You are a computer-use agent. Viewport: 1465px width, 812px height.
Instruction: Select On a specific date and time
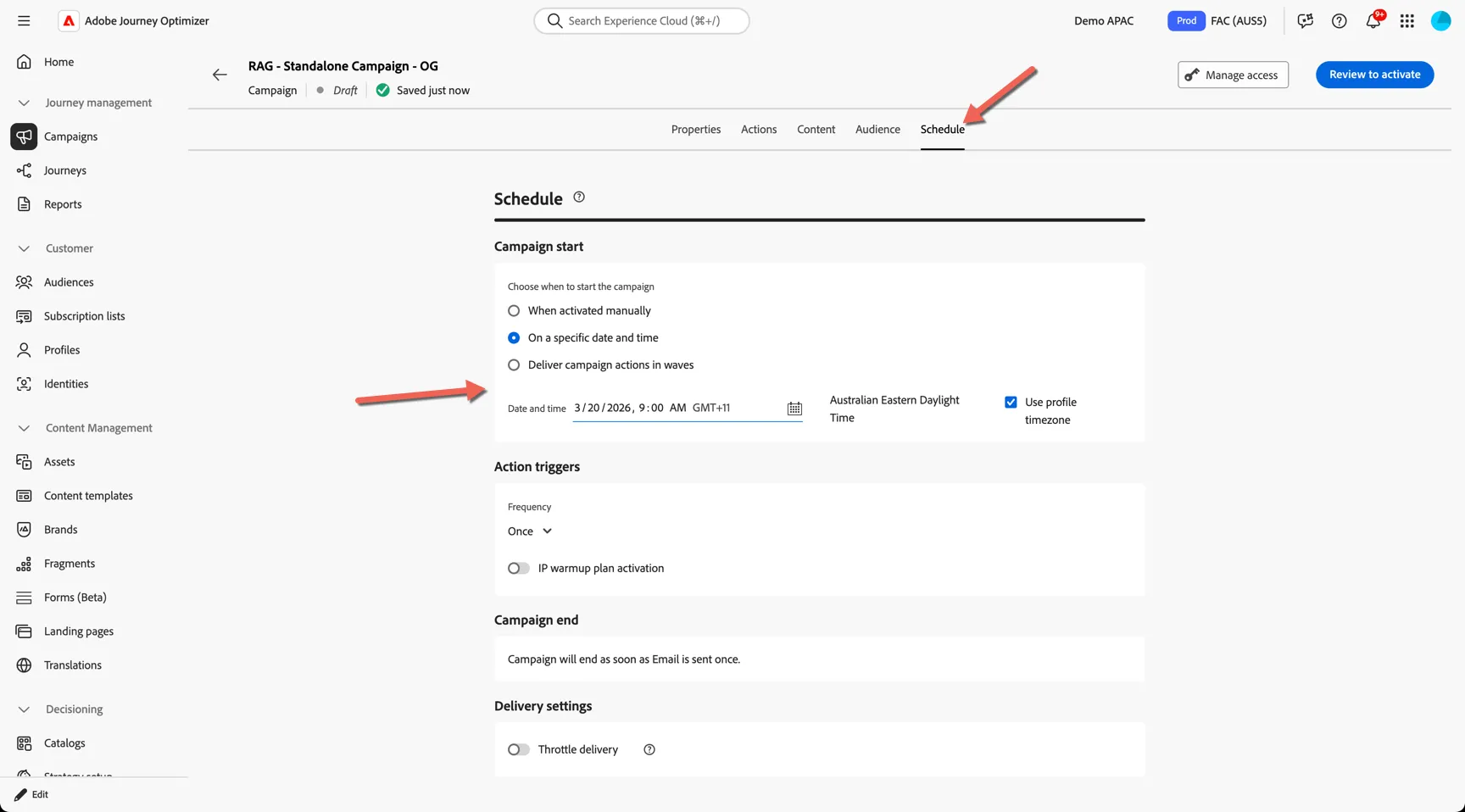tap(514, 338)
